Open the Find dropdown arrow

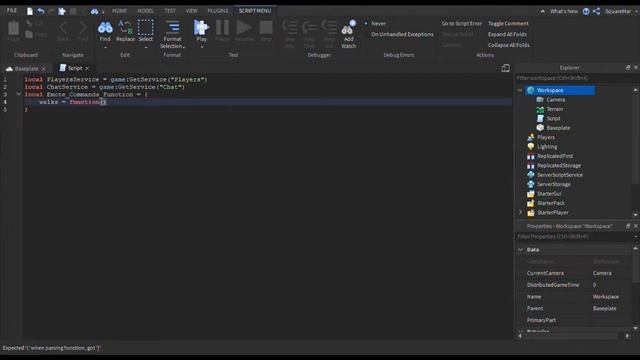[105, 47]
